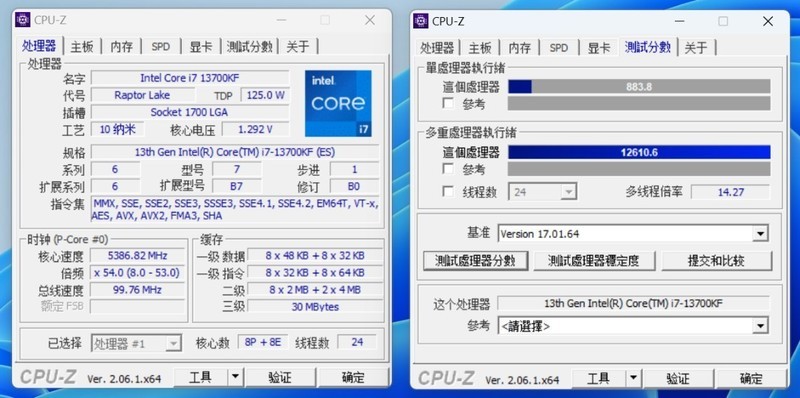800x398 pixels.
Task: Click the multi-thread score bar 12610.6
Action: [639, 152]
